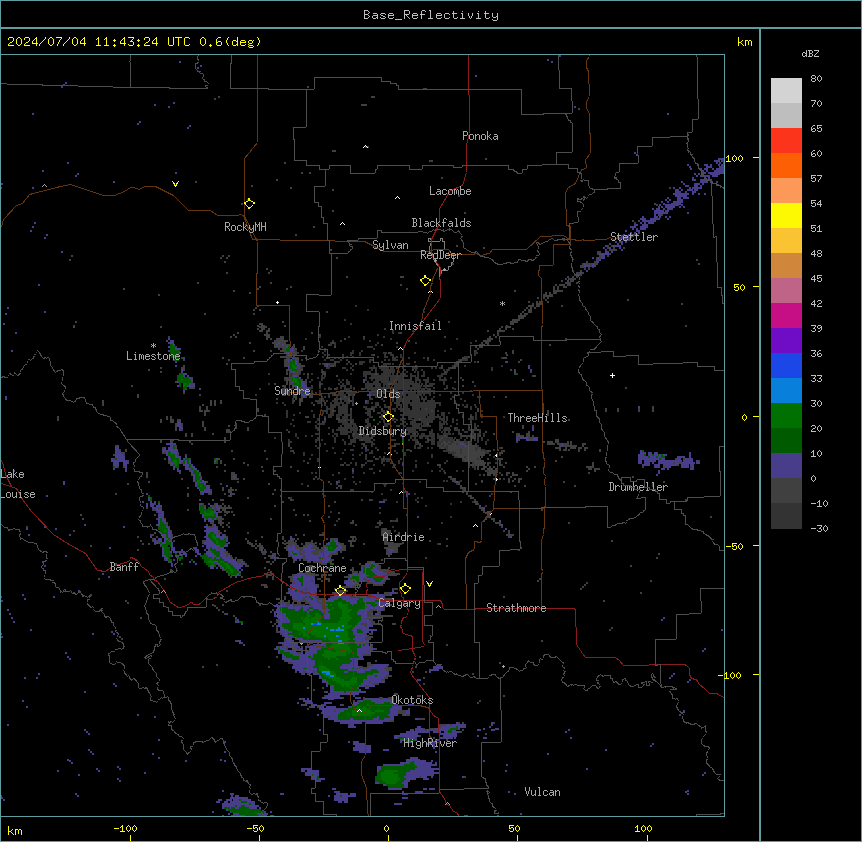
Task: Click the yellow diamond marker south of RedDeer
Action: pos(425,281)
